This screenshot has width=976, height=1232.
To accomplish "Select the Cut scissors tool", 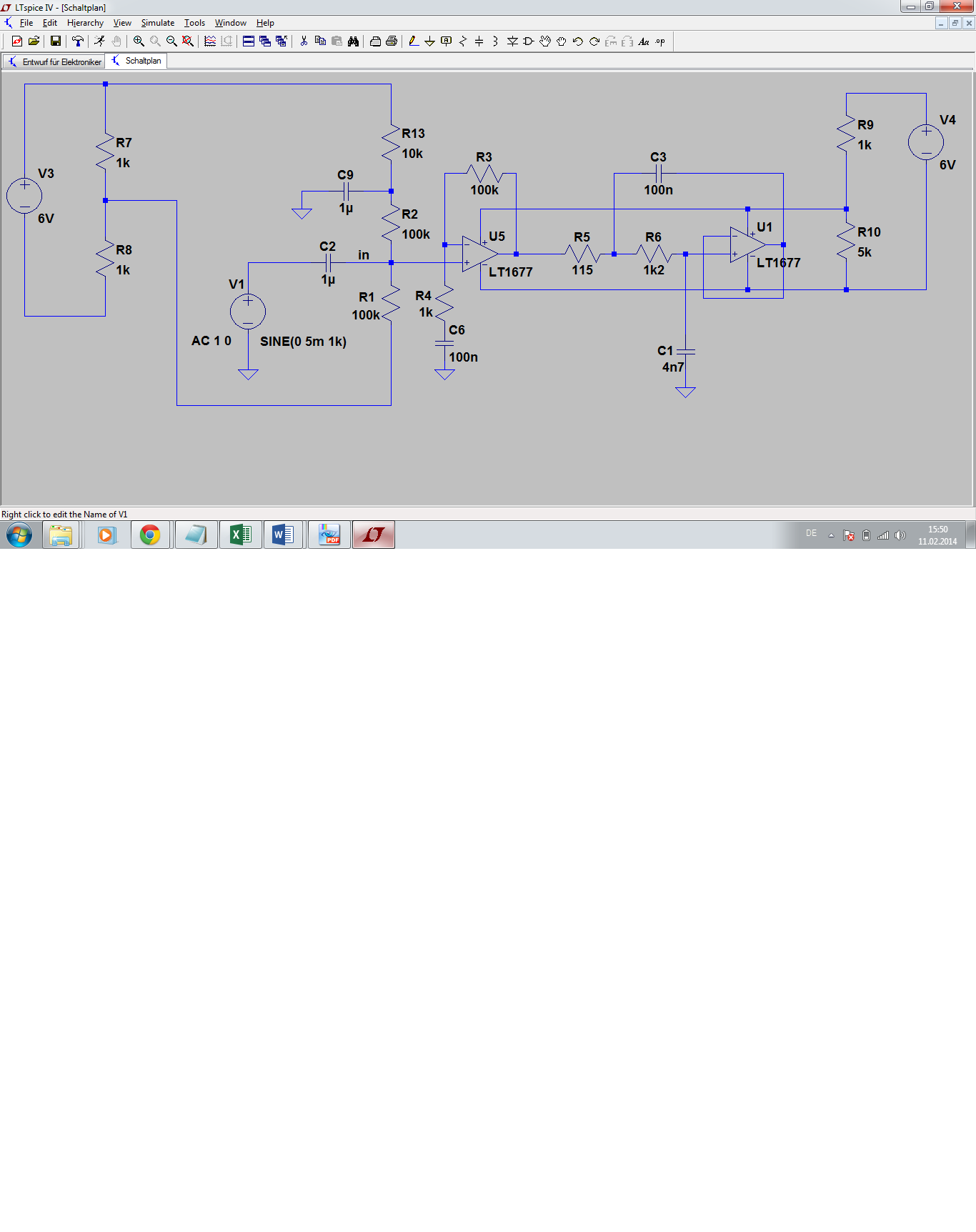I will coord(304,41).
